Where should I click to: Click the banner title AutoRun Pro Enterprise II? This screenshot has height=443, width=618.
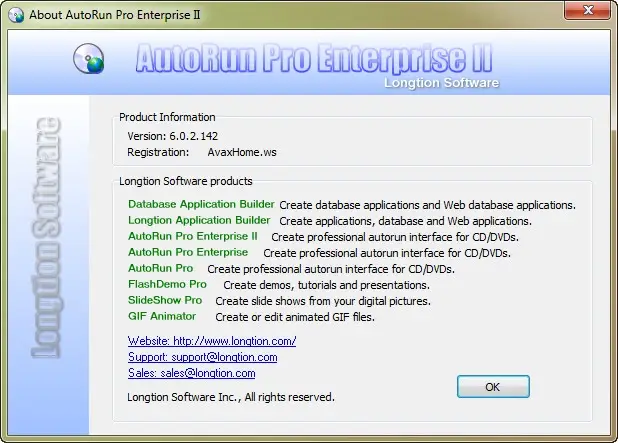pos(314,58)
